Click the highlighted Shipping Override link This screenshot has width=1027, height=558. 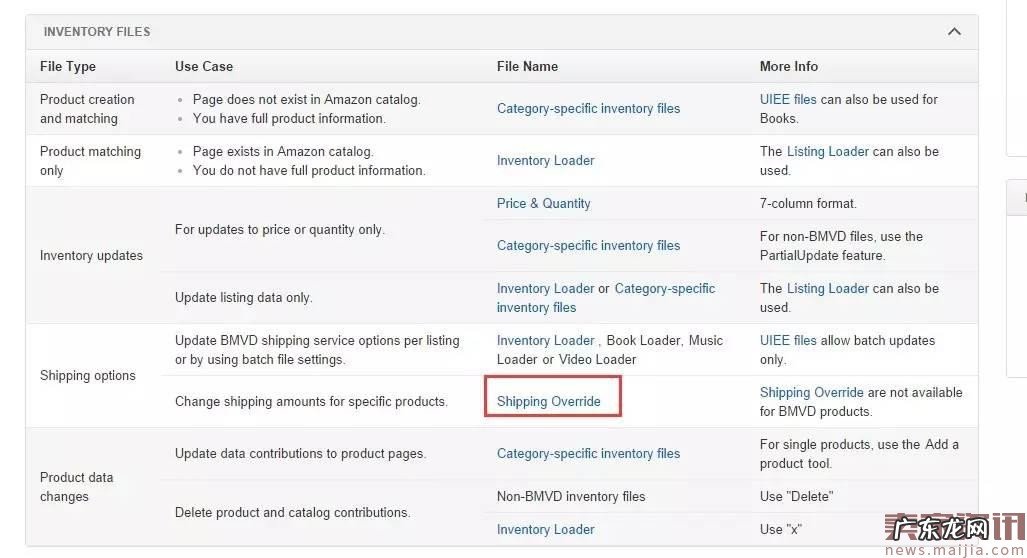pyautogui.click(x=548, y=402)
